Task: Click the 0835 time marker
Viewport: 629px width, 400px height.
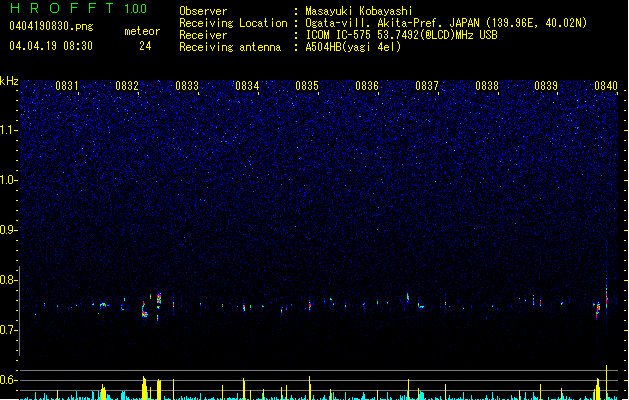Action: (307, 86)
